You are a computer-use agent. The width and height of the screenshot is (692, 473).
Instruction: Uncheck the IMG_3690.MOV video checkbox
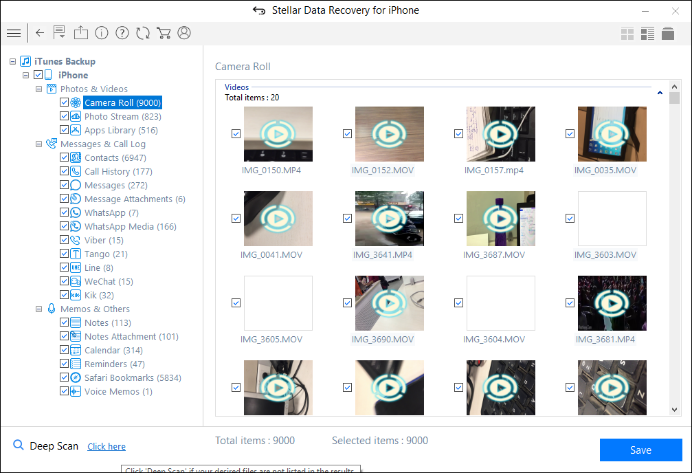click(347, 303)
